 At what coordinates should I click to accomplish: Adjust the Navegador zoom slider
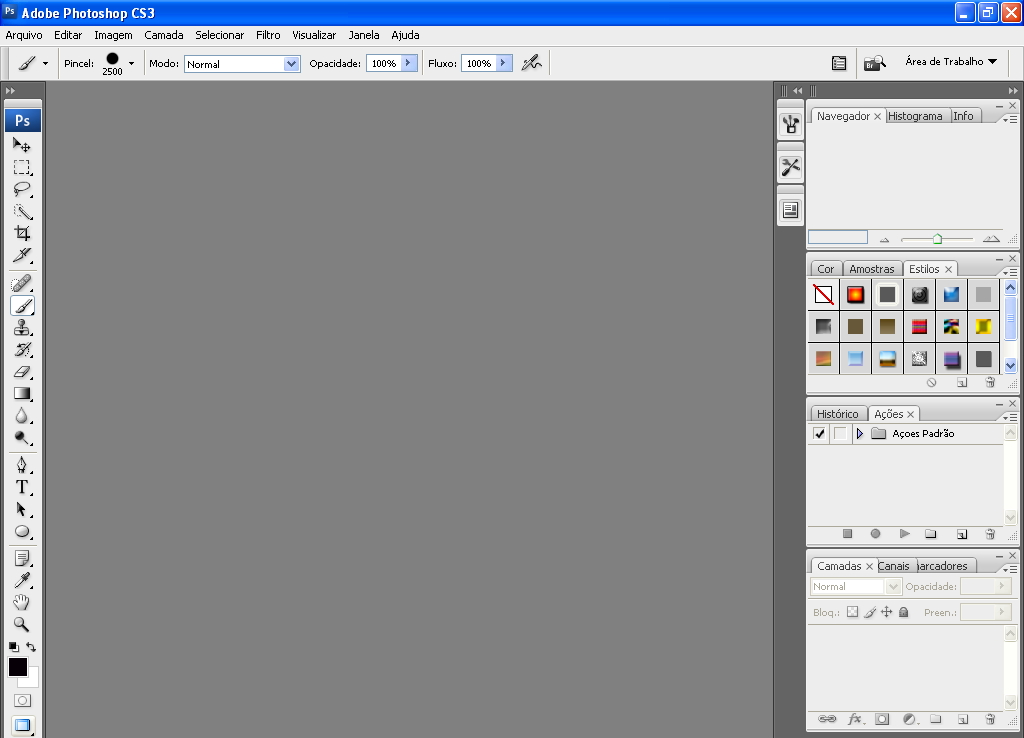937,239
